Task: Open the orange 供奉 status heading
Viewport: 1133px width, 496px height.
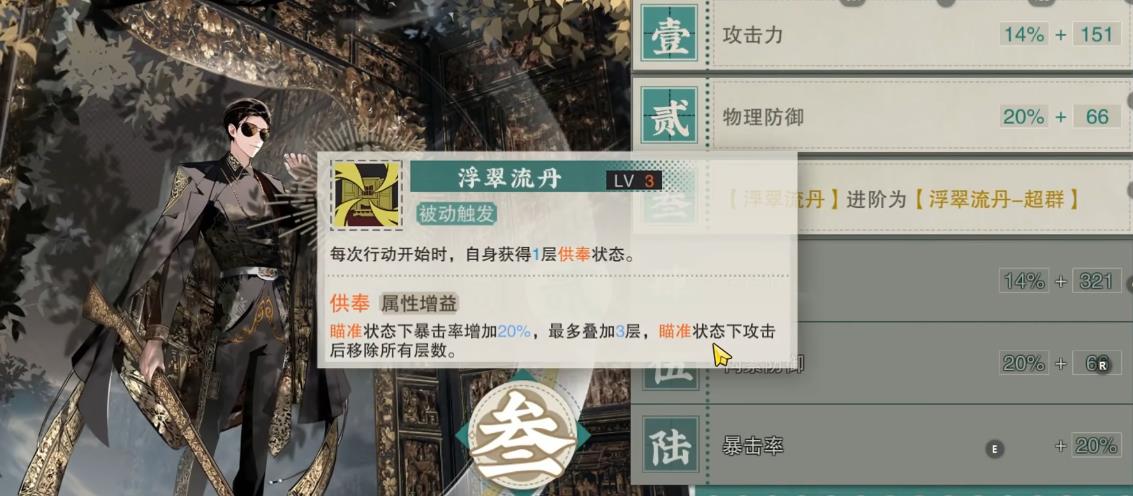Action: [x=350, y=303]
